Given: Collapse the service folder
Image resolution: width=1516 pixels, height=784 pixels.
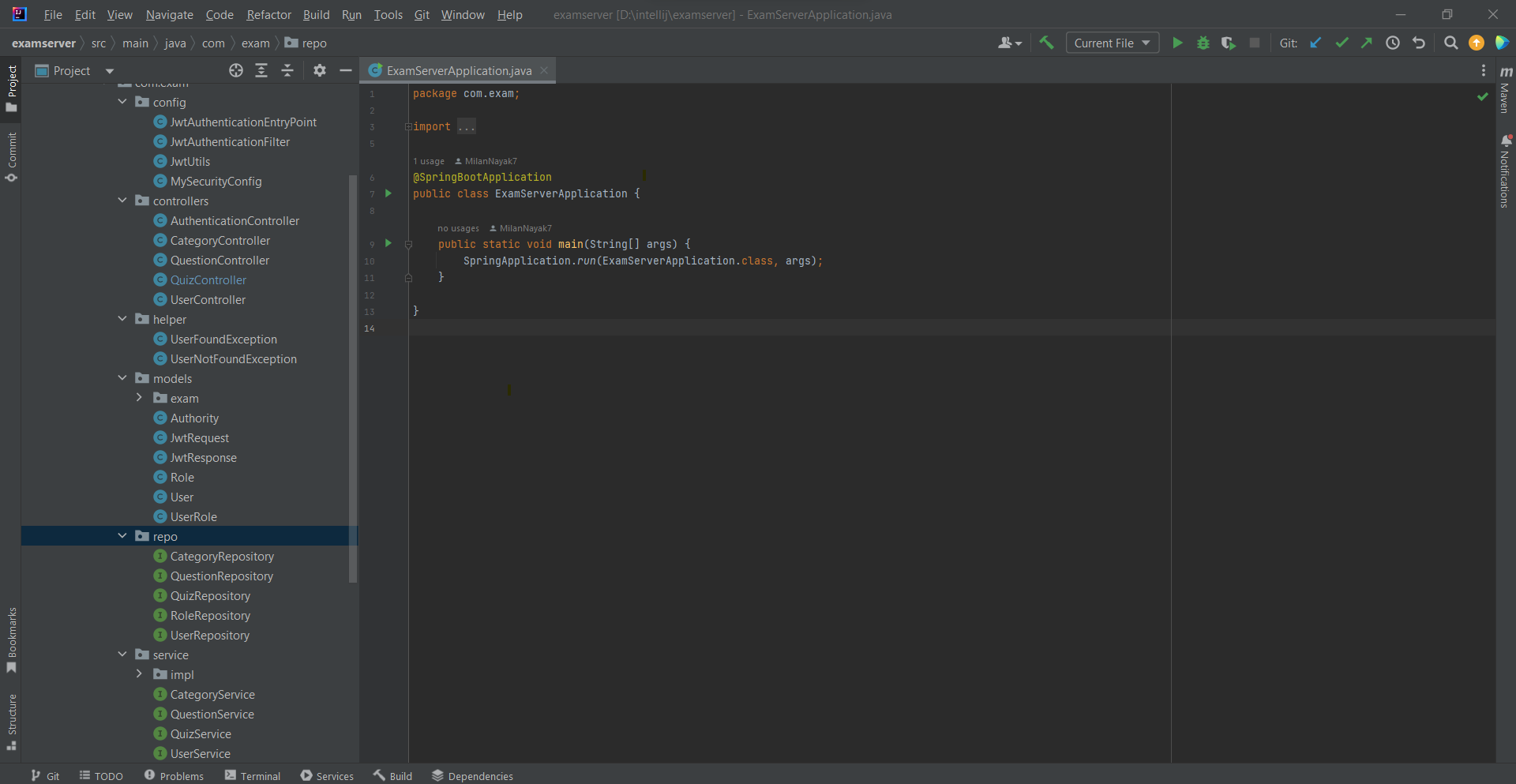Looking at the screenshot, I should (x=123, y=655).
